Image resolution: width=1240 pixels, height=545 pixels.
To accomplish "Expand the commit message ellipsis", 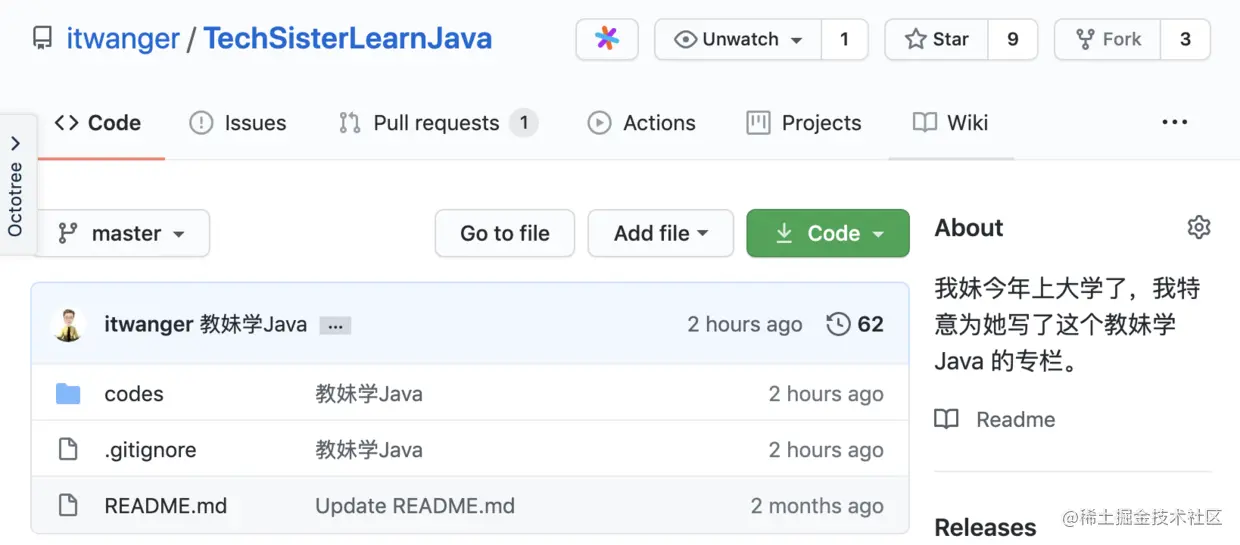I will coord(335,325).
